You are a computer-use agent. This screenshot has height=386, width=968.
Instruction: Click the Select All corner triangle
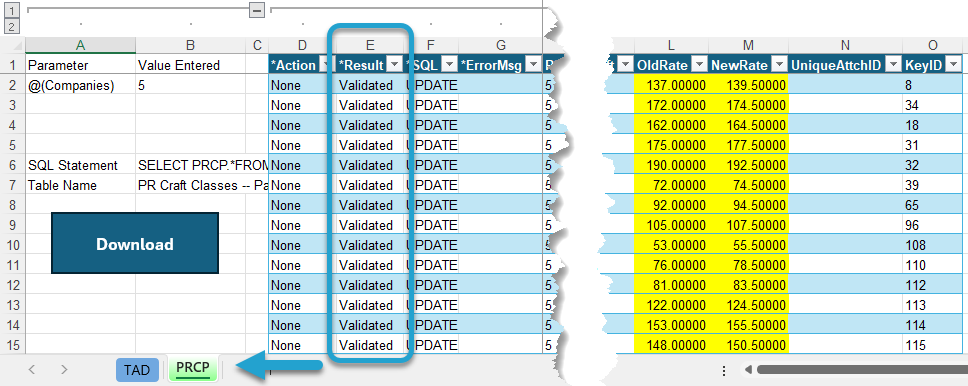18,46
